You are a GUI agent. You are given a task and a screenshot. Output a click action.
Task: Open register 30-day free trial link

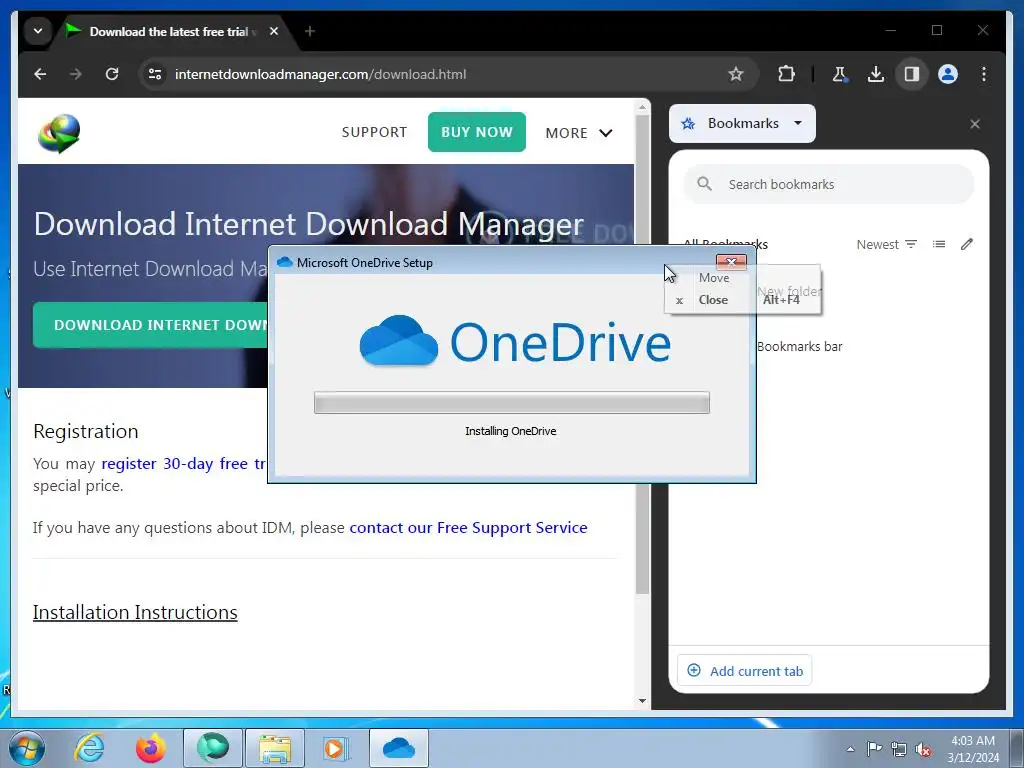tap(183, 464)
